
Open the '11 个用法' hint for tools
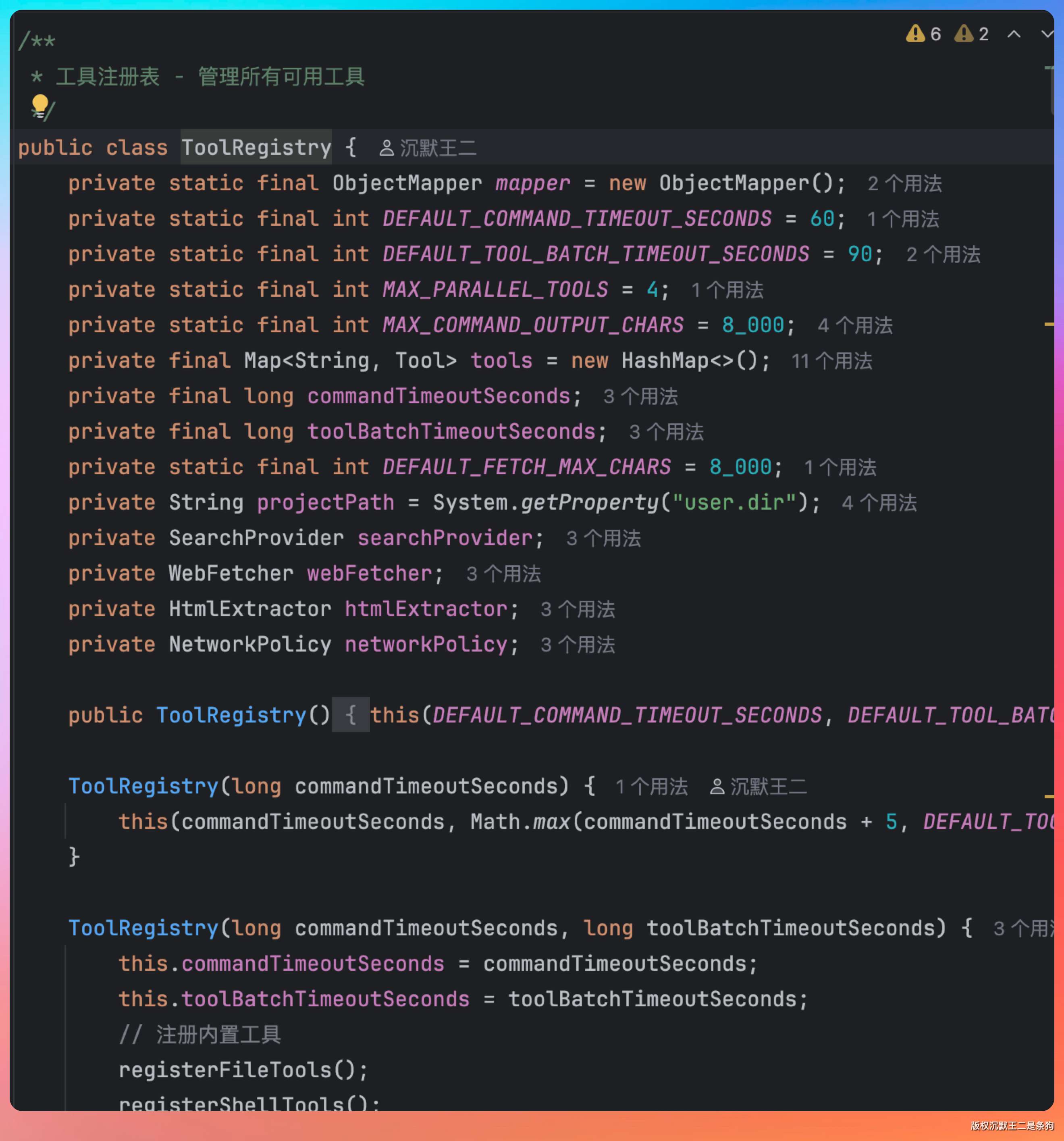pos(832,361)
